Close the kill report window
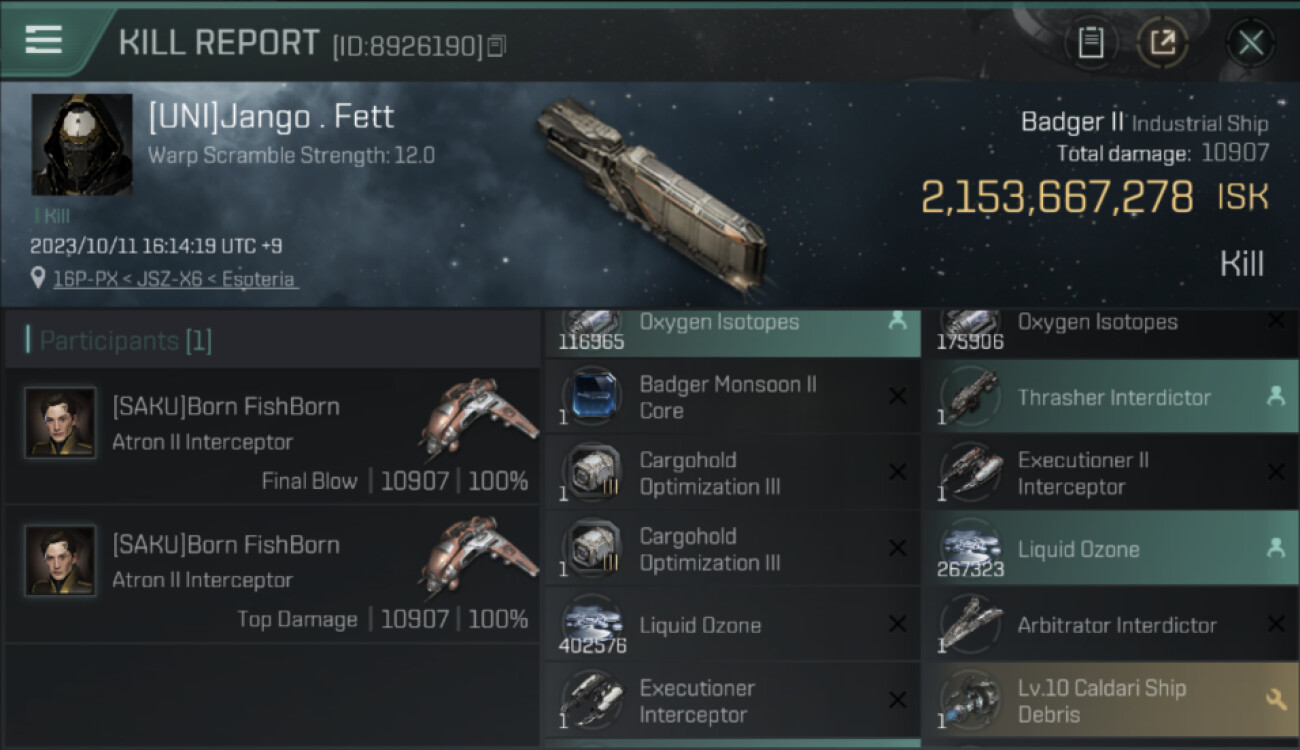The width and height of the screenshot is (1300, 750). click(x=1250, y=43)
